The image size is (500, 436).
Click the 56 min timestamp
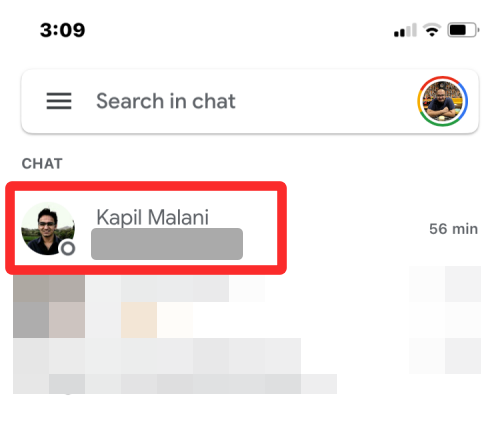pyautogui.click(x=453, y=229)
